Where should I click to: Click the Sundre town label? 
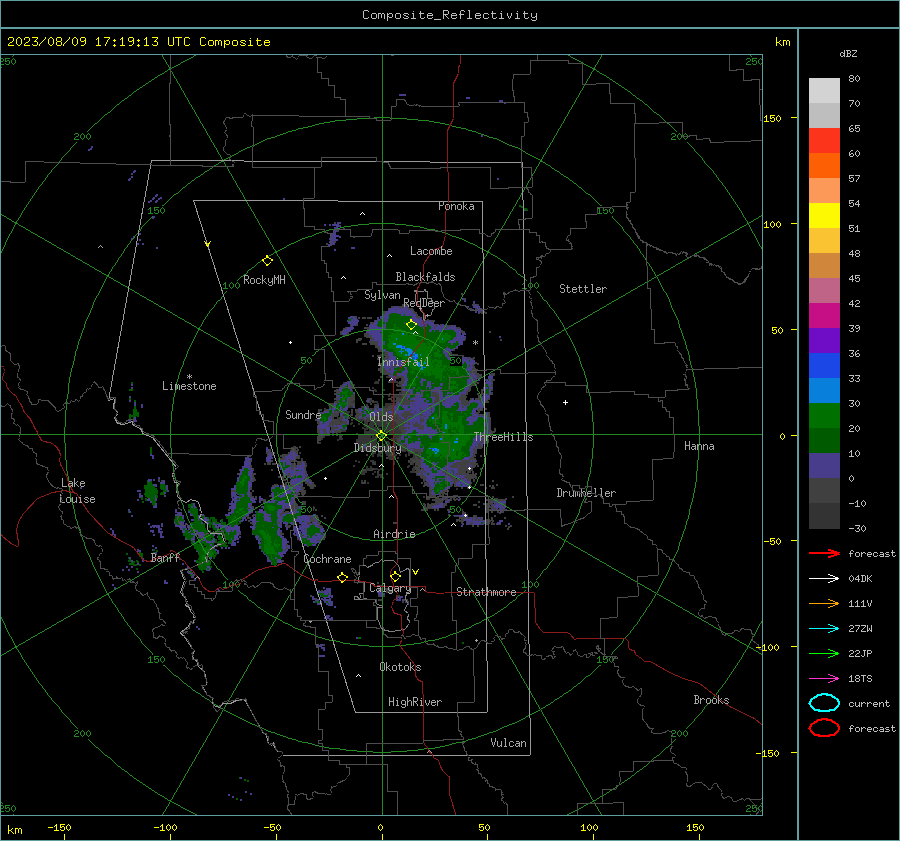[303, 414]
